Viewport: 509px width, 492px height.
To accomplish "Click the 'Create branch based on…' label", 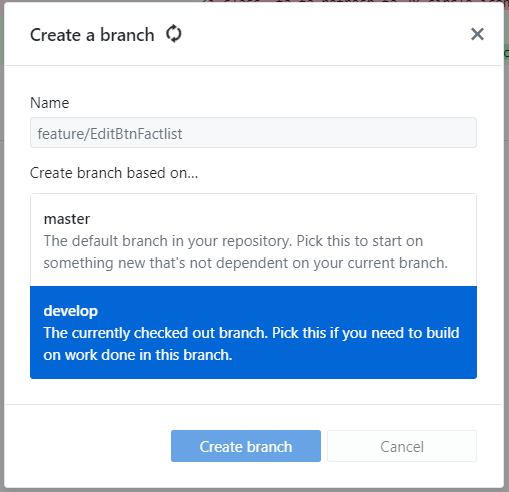I will click(x=114, y=173).
